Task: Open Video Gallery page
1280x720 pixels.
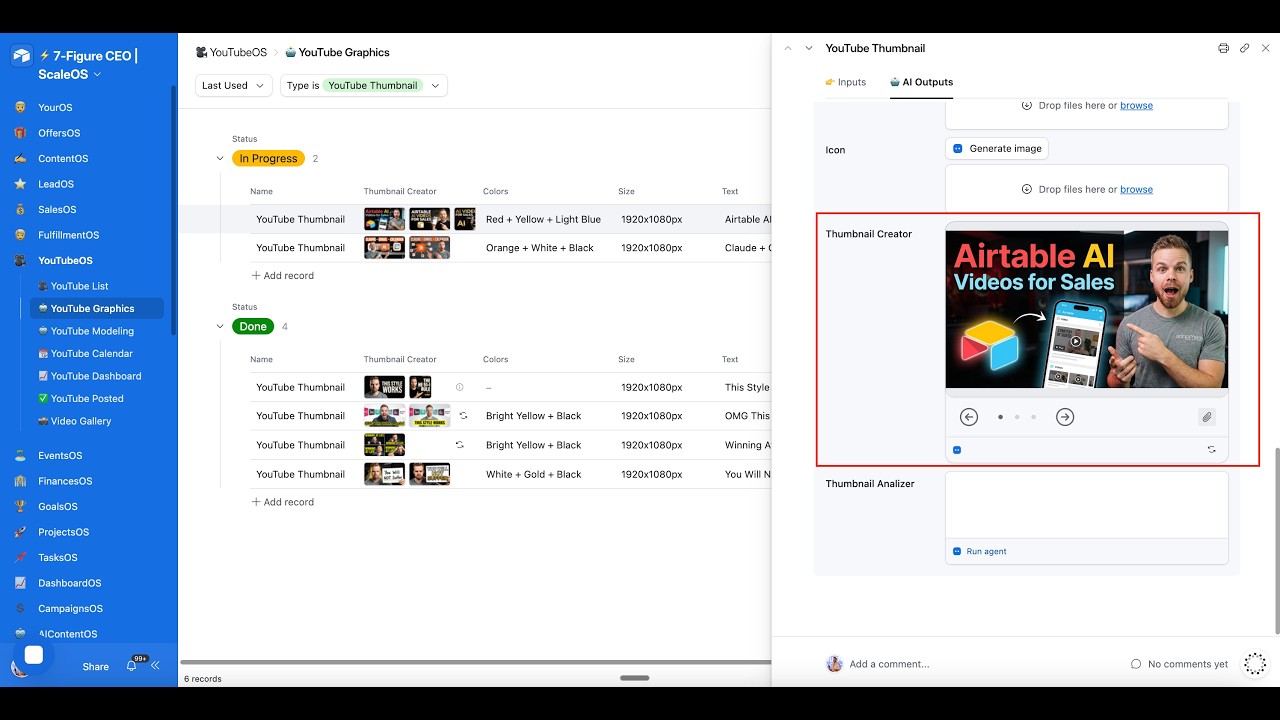Action: click(81, 421)
